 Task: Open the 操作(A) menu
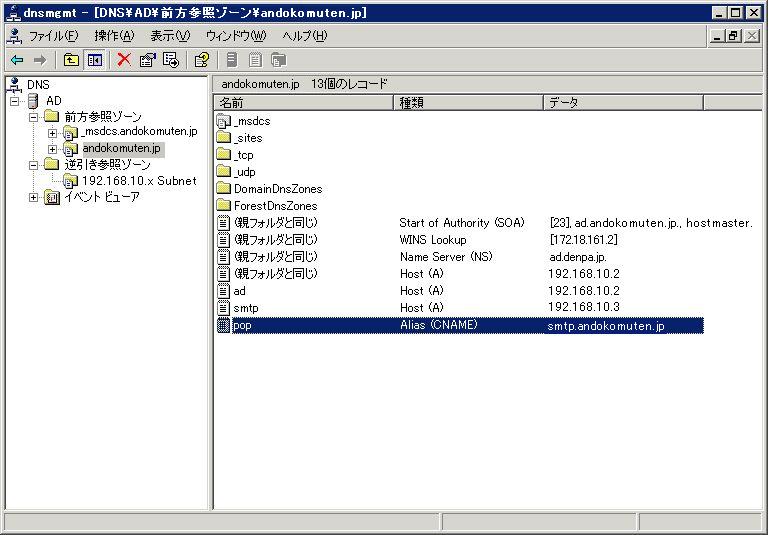coord(113,36)
